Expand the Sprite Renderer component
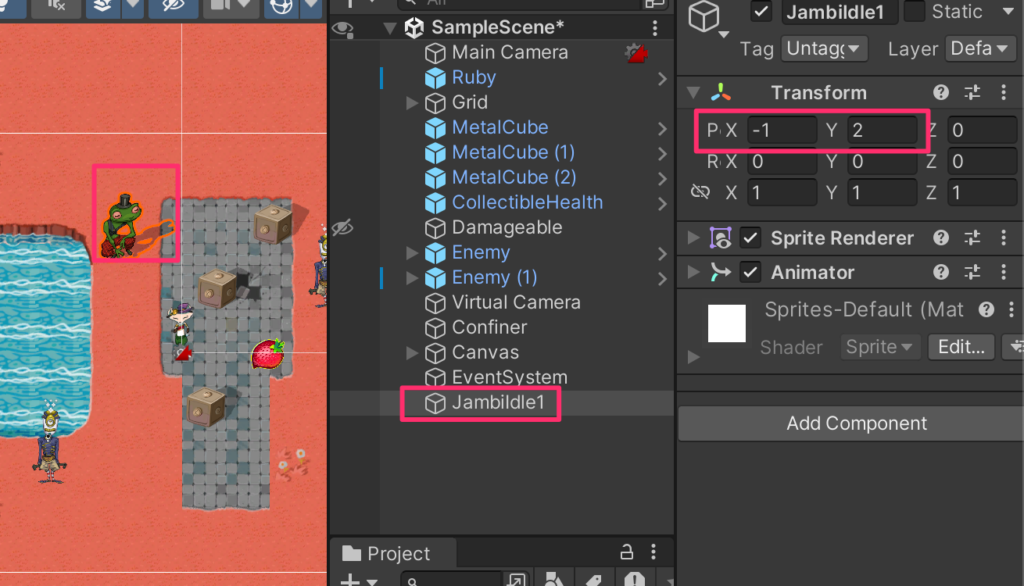Screen dimensions: 1024x586 pos(694,238)
